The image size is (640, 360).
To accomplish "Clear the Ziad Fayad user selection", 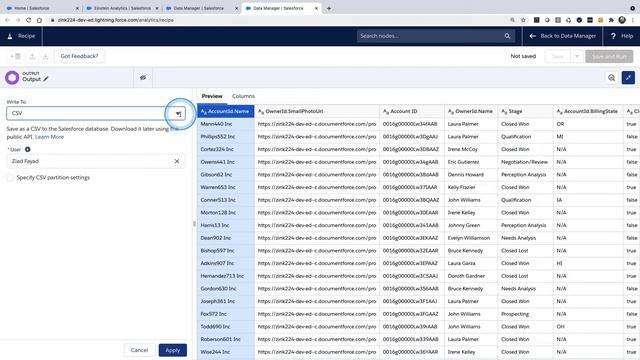I will tap(177, 161).
